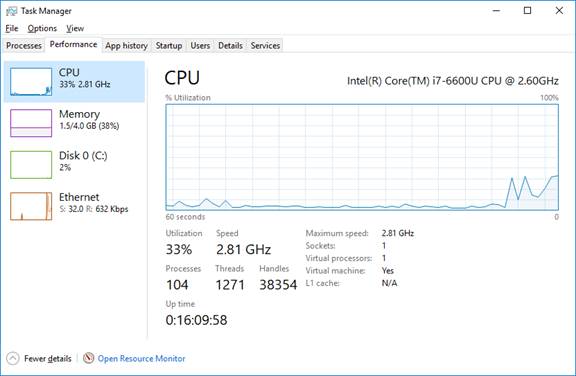Click the CPU utilization graph area
This screenshot has width=576, height=376.
pyautogui.click(x=362, y=157)
